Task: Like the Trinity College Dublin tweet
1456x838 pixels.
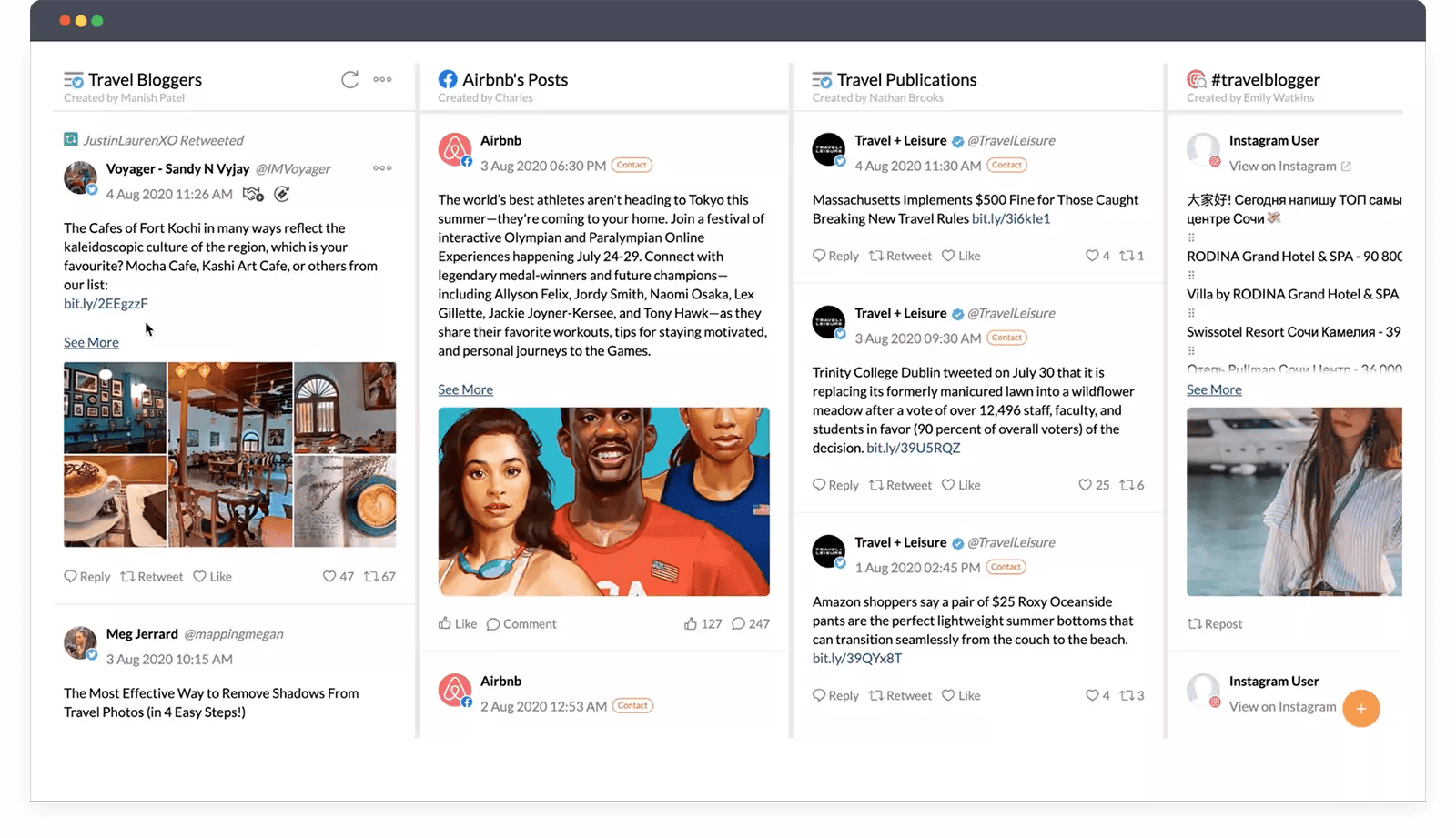Action: pyautogui.click(x=961, y=486)
